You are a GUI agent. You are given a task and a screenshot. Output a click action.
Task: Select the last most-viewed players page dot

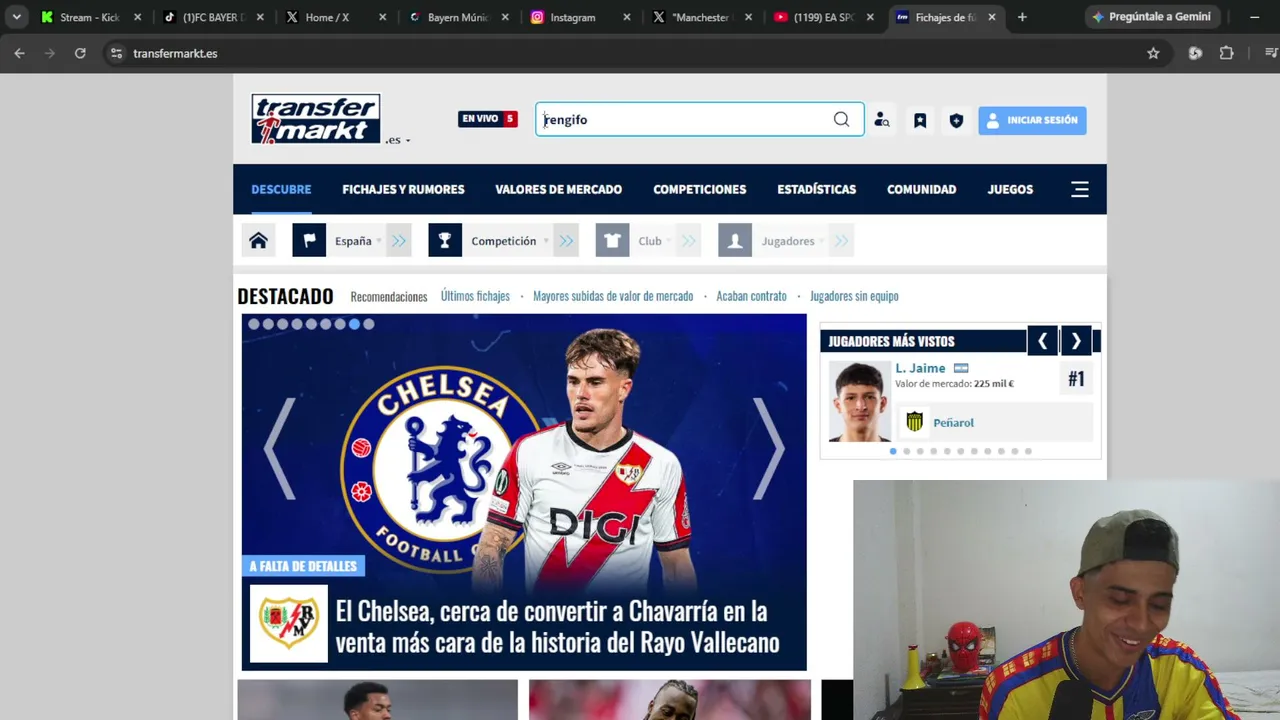click(x=1028, y=451)
